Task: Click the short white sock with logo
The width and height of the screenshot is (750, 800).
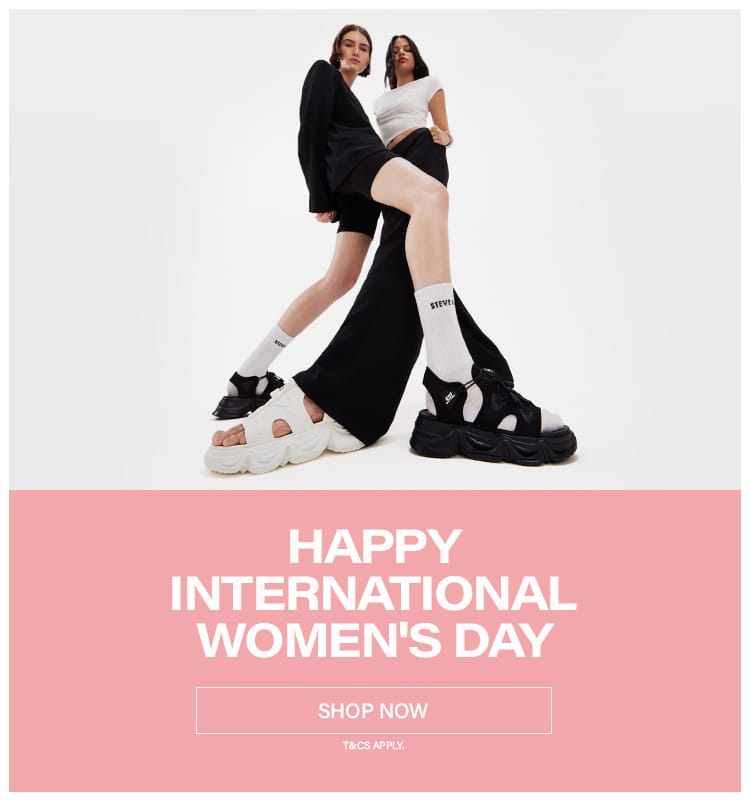Action: (265, 351)
